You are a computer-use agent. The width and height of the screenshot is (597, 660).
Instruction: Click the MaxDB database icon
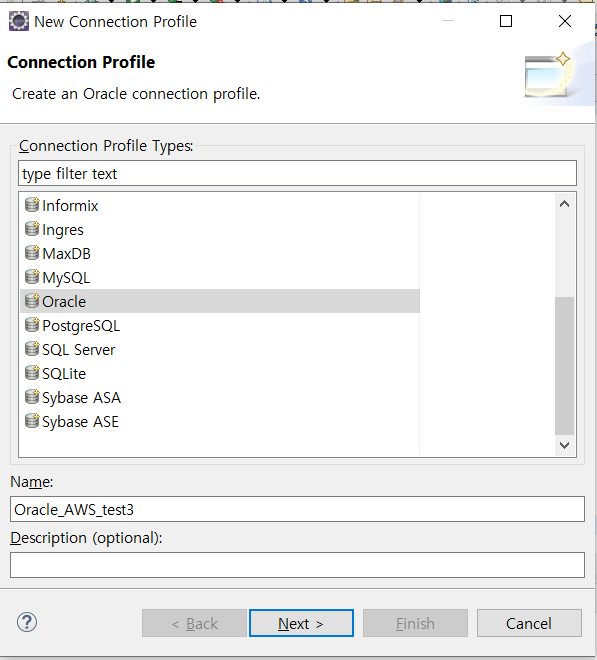(32, 253)
